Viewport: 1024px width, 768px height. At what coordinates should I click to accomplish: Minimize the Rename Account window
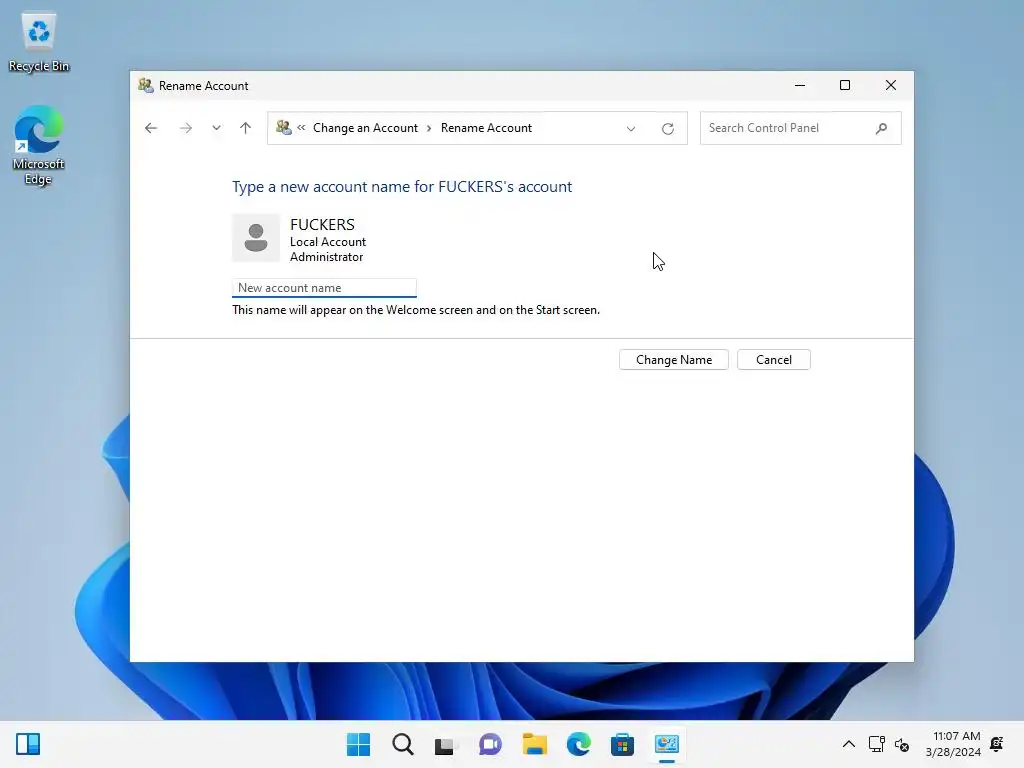pyautogui.click(x=799, y=86)
